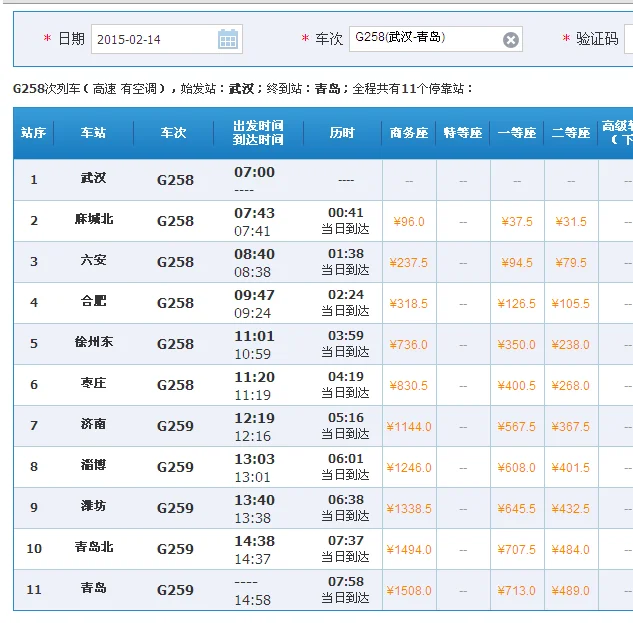Click second class price ¥268.0
633x623 pixels.
pos(571,386)
